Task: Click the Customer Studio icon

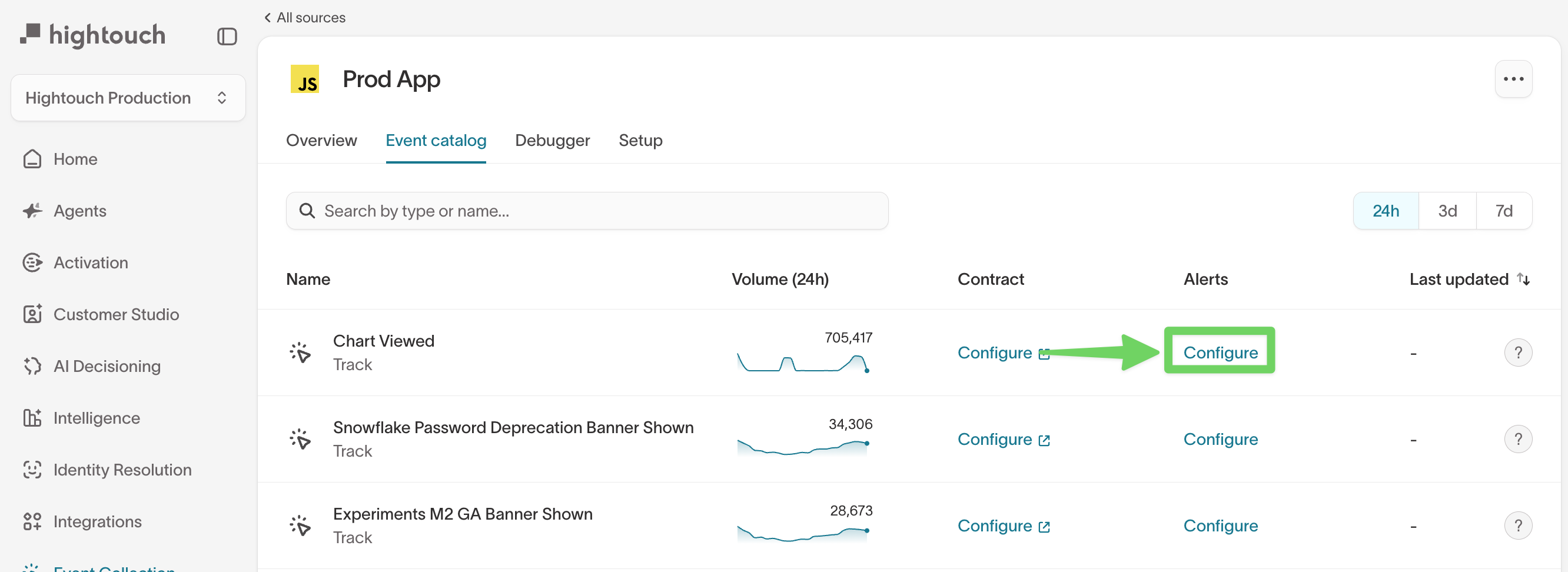Action: click(32, 314)
